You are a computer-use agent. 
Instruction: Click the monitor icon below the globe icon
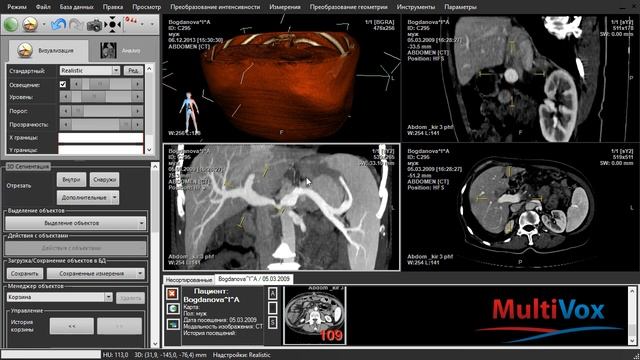click(173, 324)
